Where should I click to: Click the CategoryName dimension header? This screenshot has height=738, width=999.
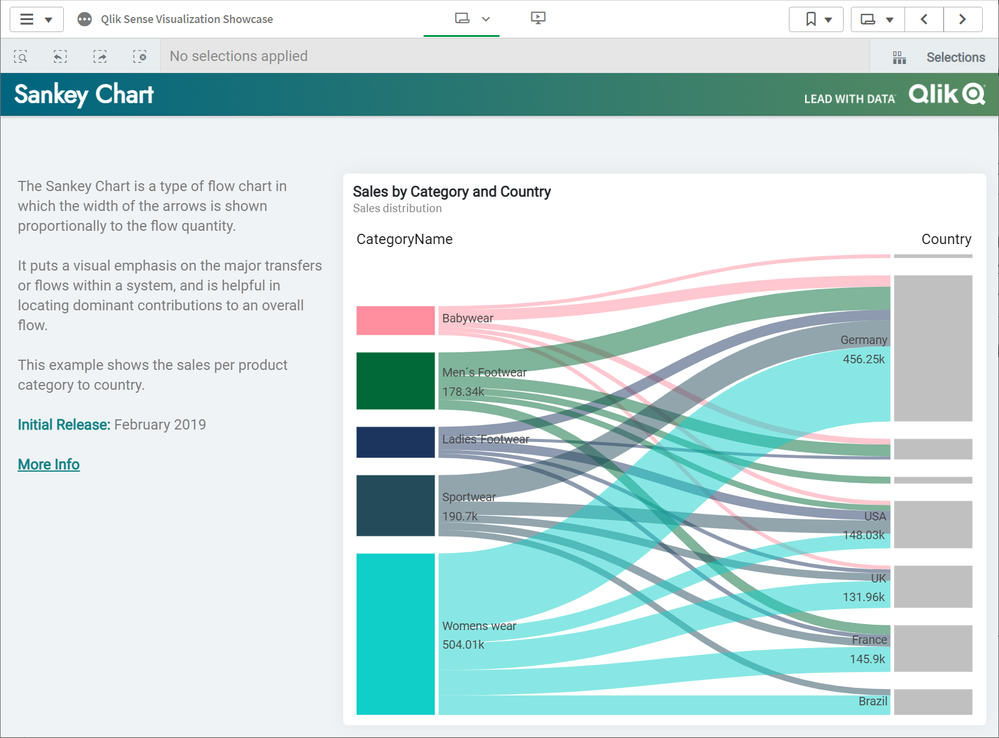tap(405, 239)
